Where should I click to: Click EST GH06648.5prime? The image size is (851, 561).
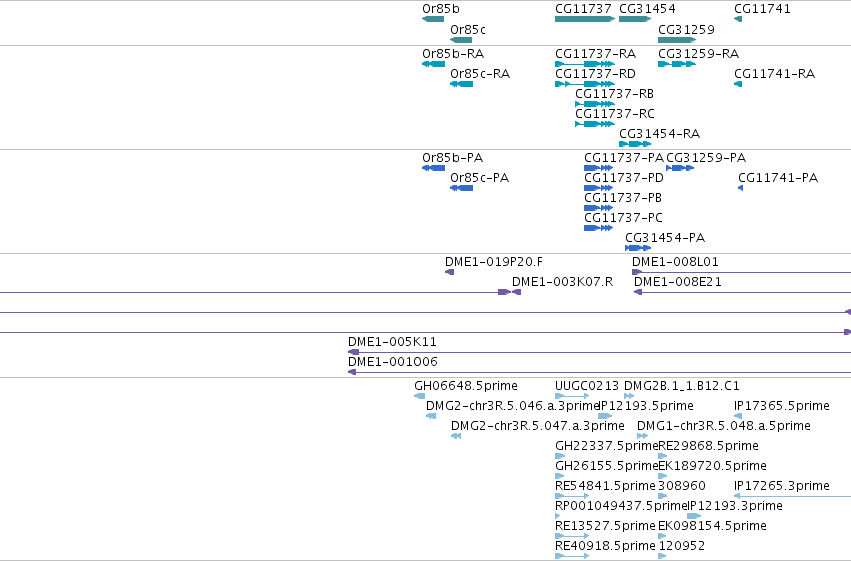click(x=420, y=396)
